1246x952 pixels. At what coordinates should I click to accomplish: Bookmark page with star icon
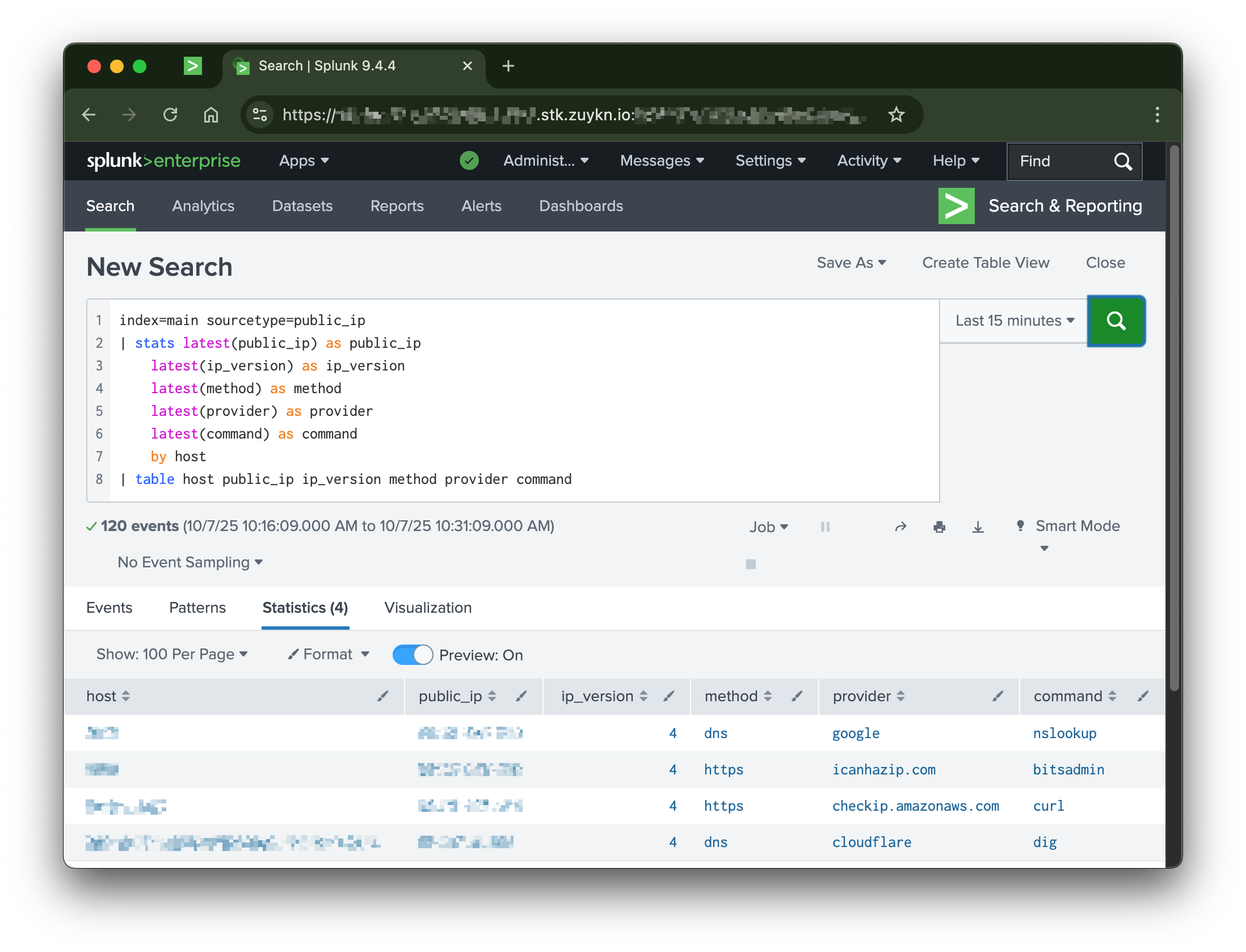896,115
